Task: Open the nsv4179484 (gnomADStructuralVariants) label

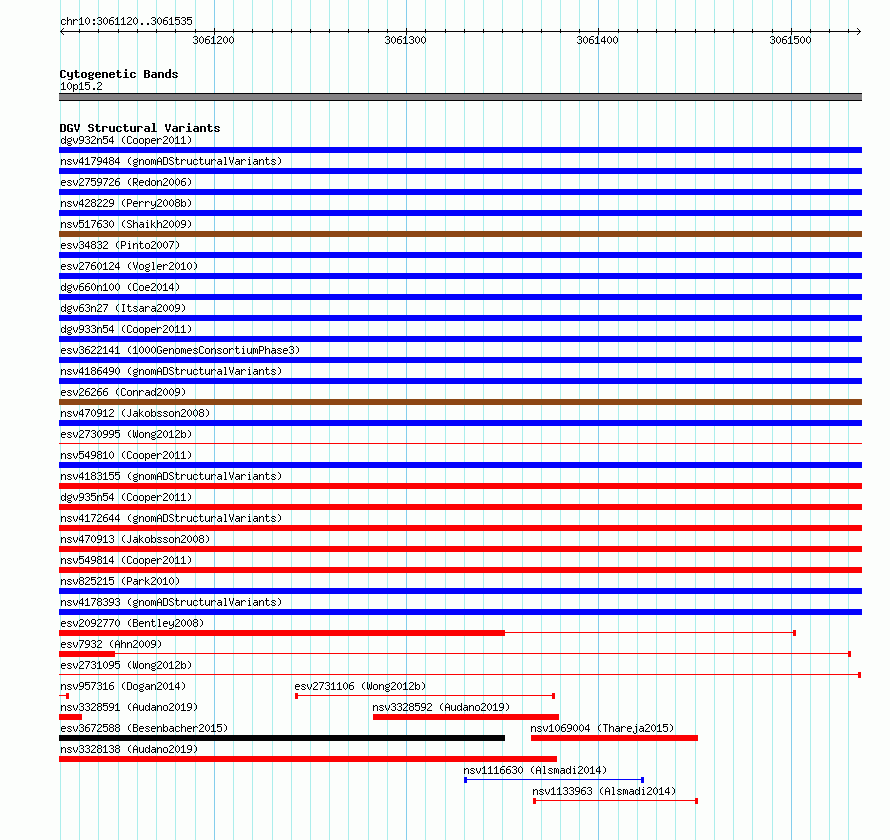Action: pos(171,161)
